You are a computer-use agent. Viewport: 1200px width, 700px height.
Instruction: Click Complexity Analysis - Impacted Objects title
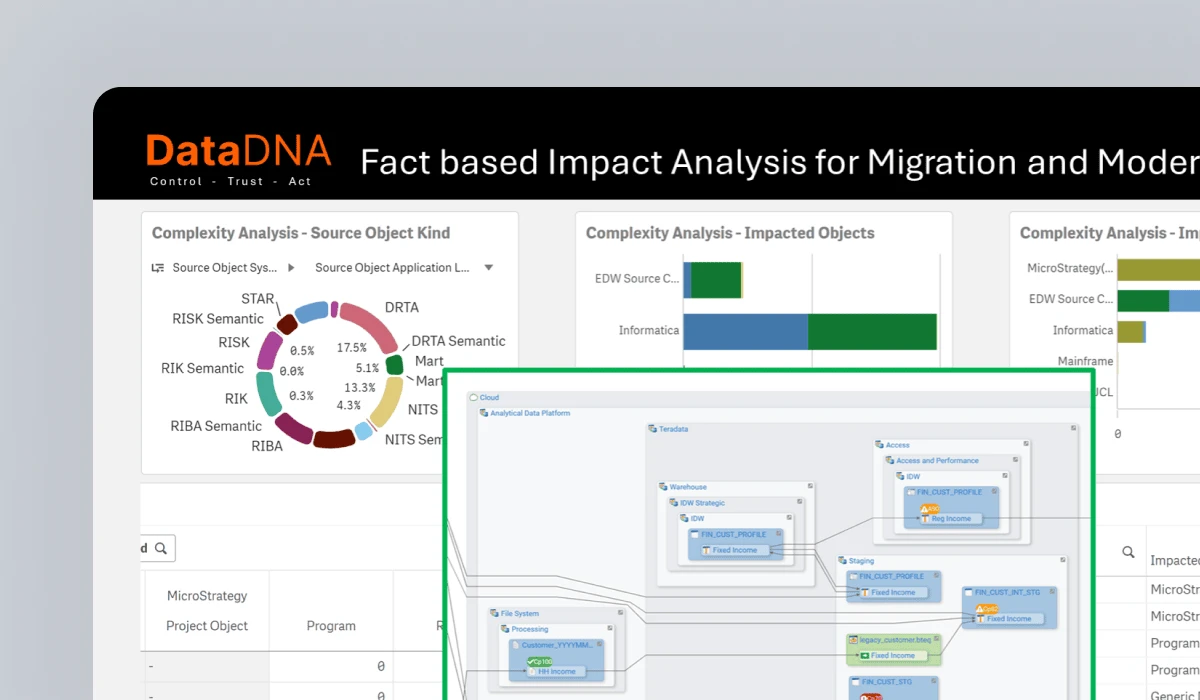(x=730, y=233)
